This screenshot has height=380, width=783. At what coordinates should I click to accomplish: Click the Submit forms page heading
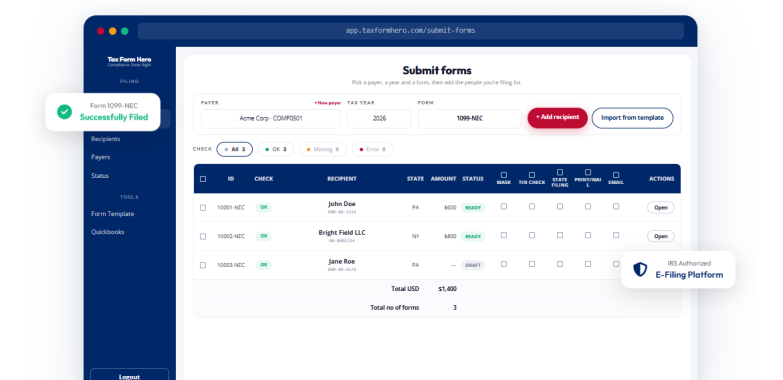point(437,70)
